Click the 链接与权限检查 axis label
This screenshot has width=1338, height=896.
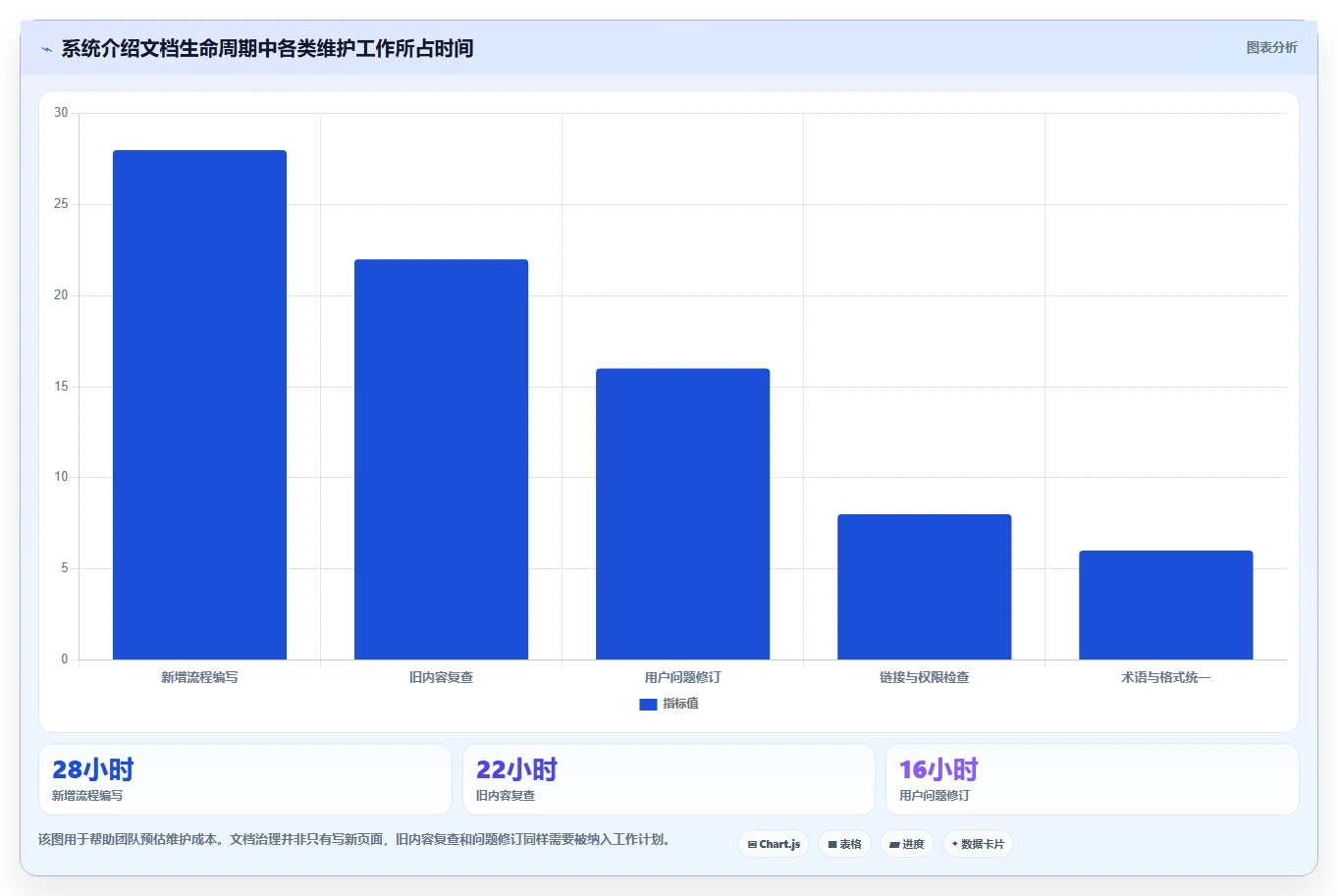click(x=924, y=677)
